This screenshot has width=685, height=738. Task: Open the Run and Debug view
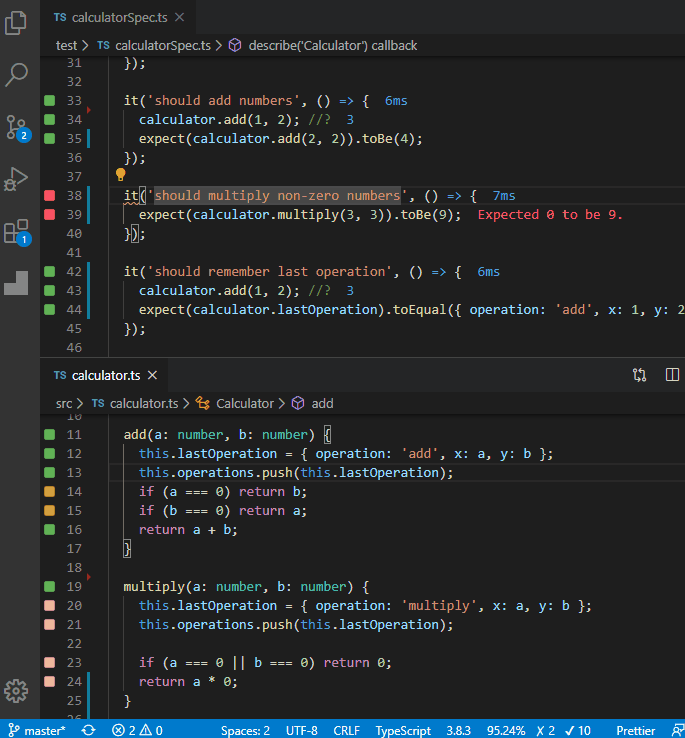pyautogui.click(x=17, y=179)
